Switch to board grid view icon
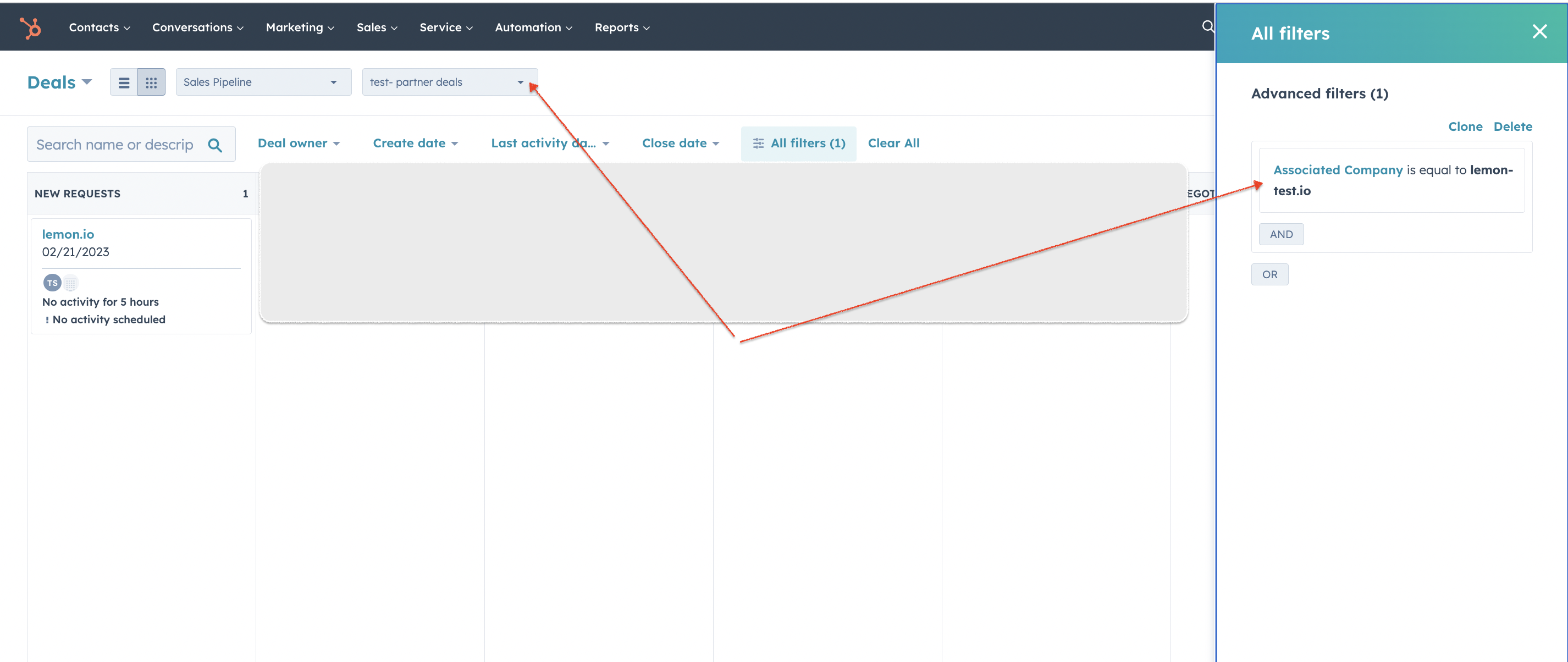The width and height of the screenshot is (1568, 662). (151, 82)
